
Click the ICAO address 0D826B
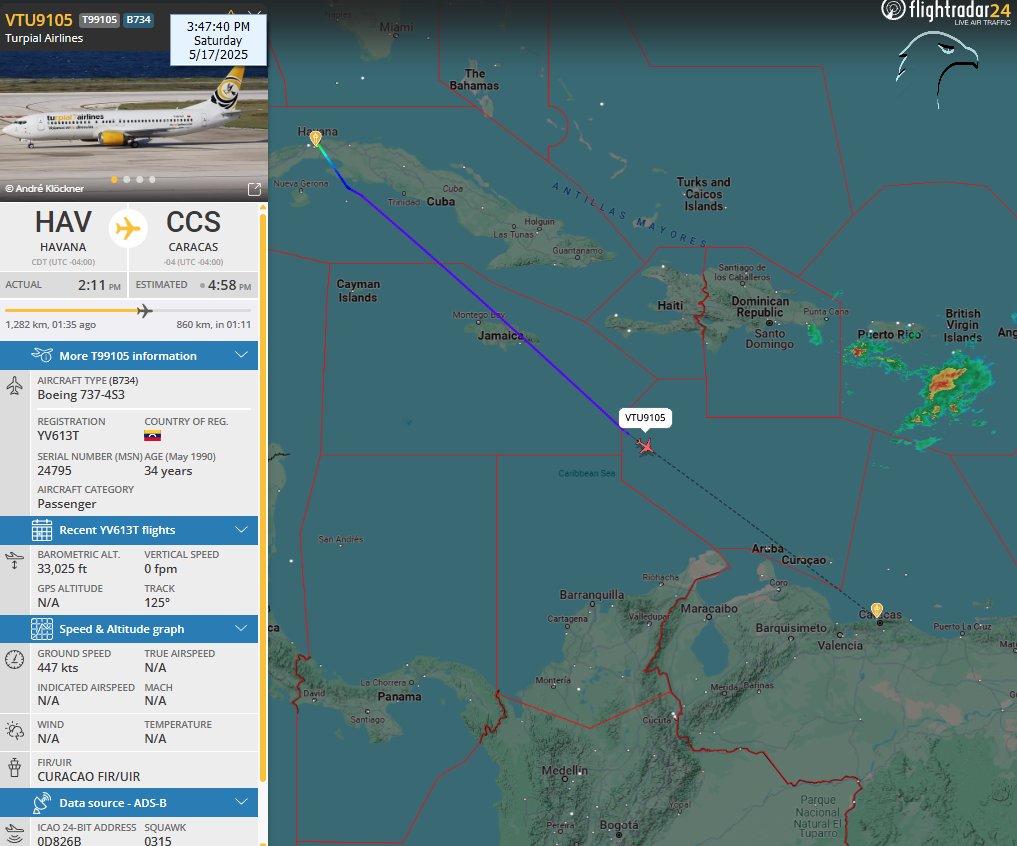[59, 841]
